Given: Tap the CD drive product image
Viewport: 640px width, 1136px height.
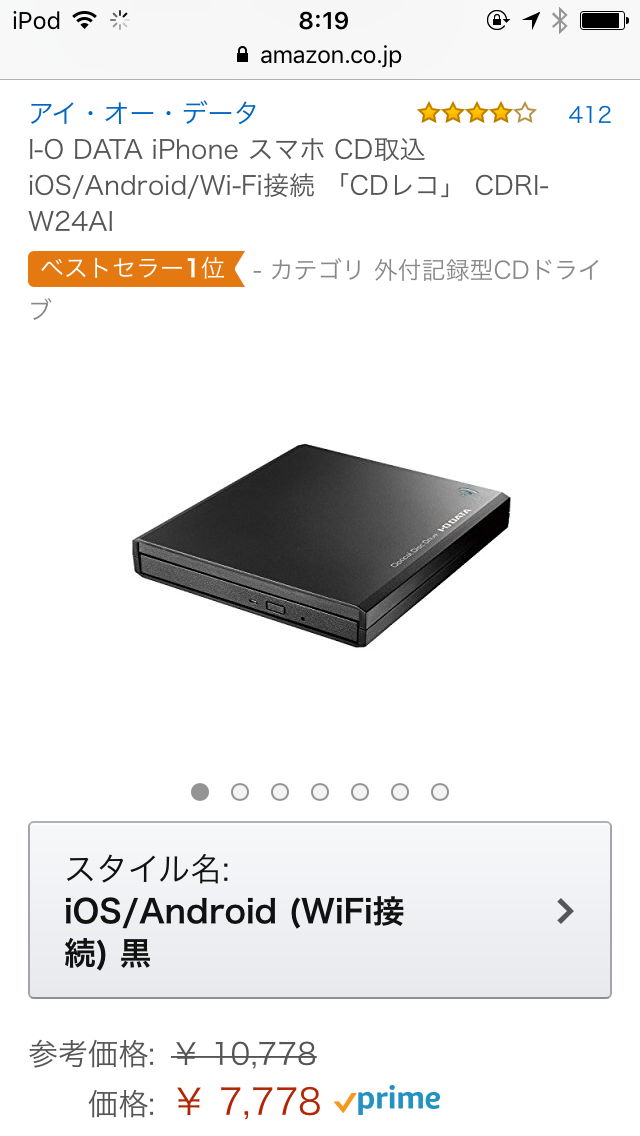Looking at the screenshot, I should click(321, 545).
